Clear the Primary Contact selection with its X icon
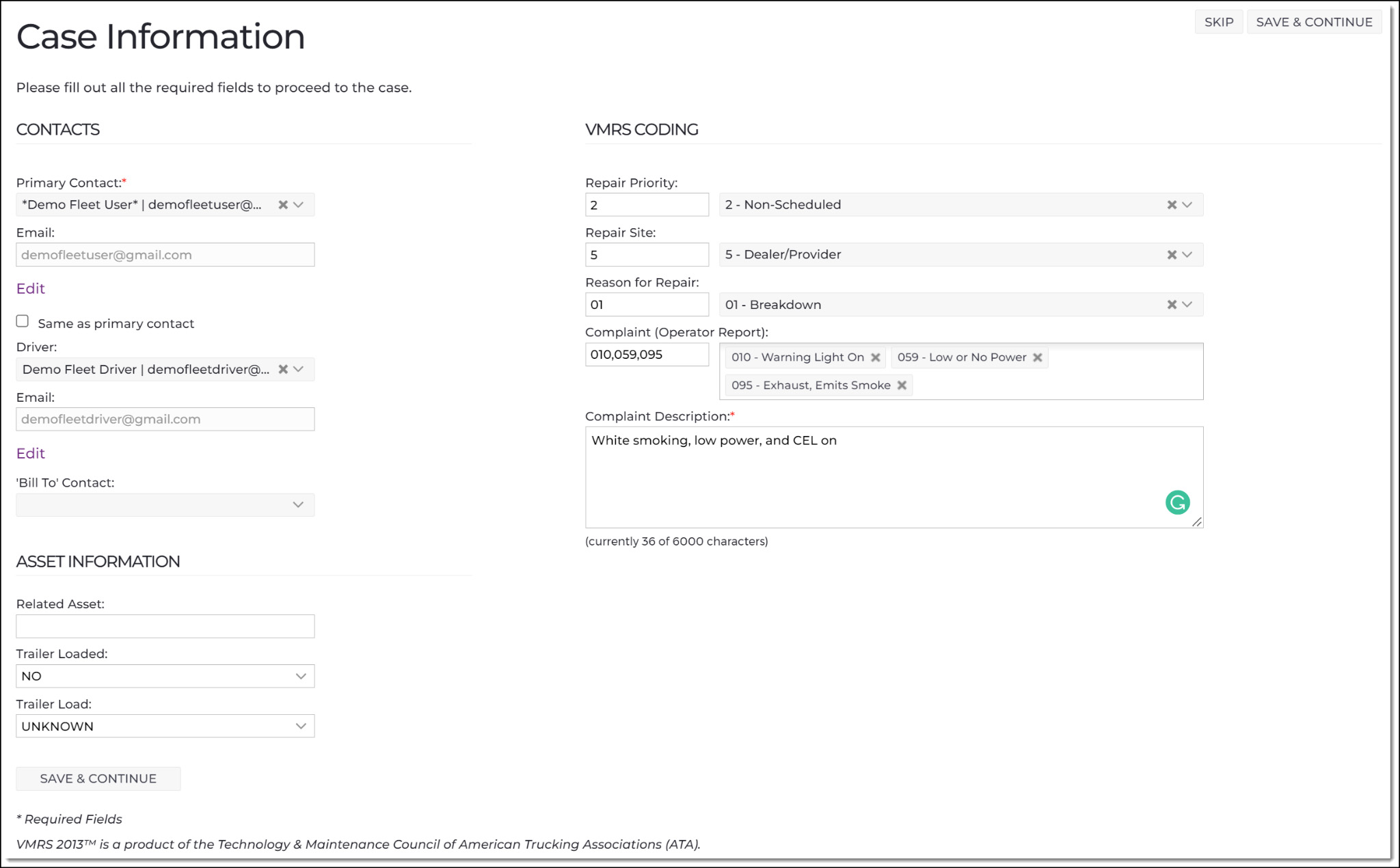Image resolution: width=1400 pixels, height=868 pixels. [283, 205]
